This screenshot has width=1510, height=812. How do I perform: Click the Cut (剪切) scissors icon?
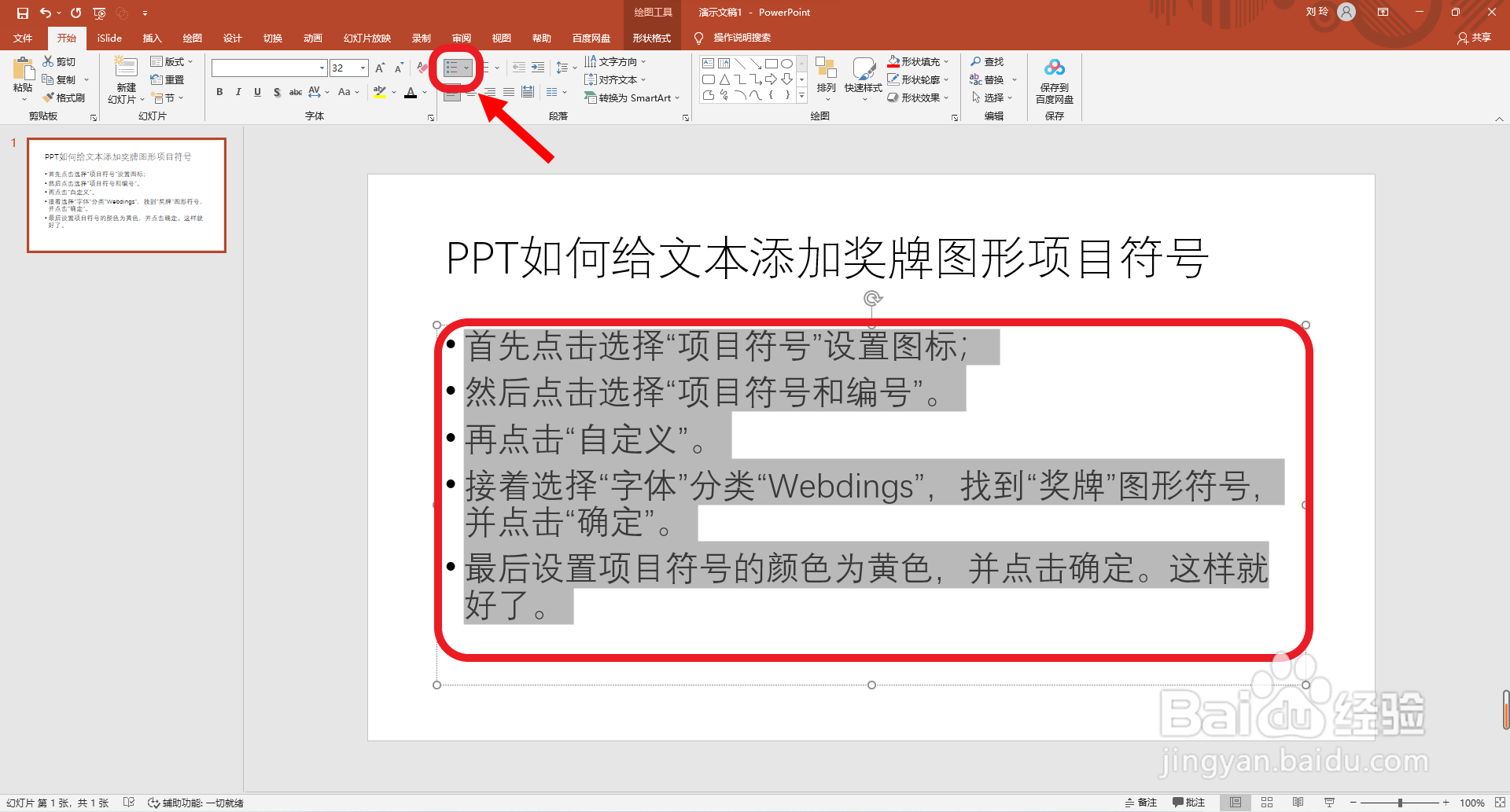[48, 61]
